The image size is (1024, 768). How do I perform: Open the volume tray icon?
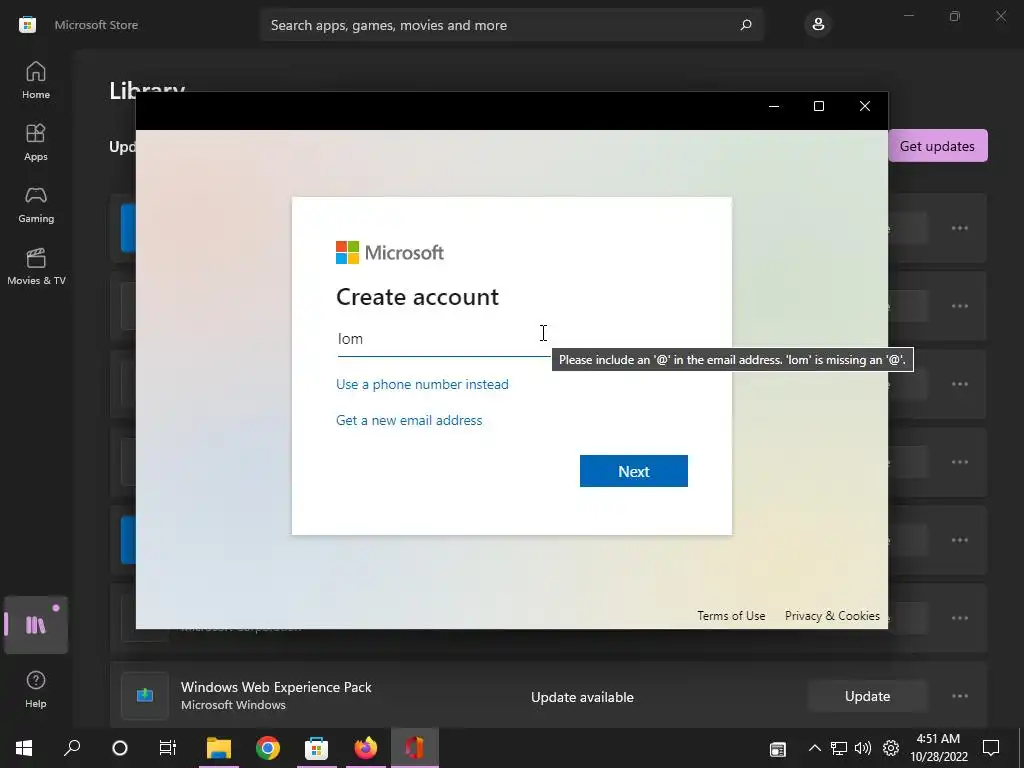click(x=863, y=748)
